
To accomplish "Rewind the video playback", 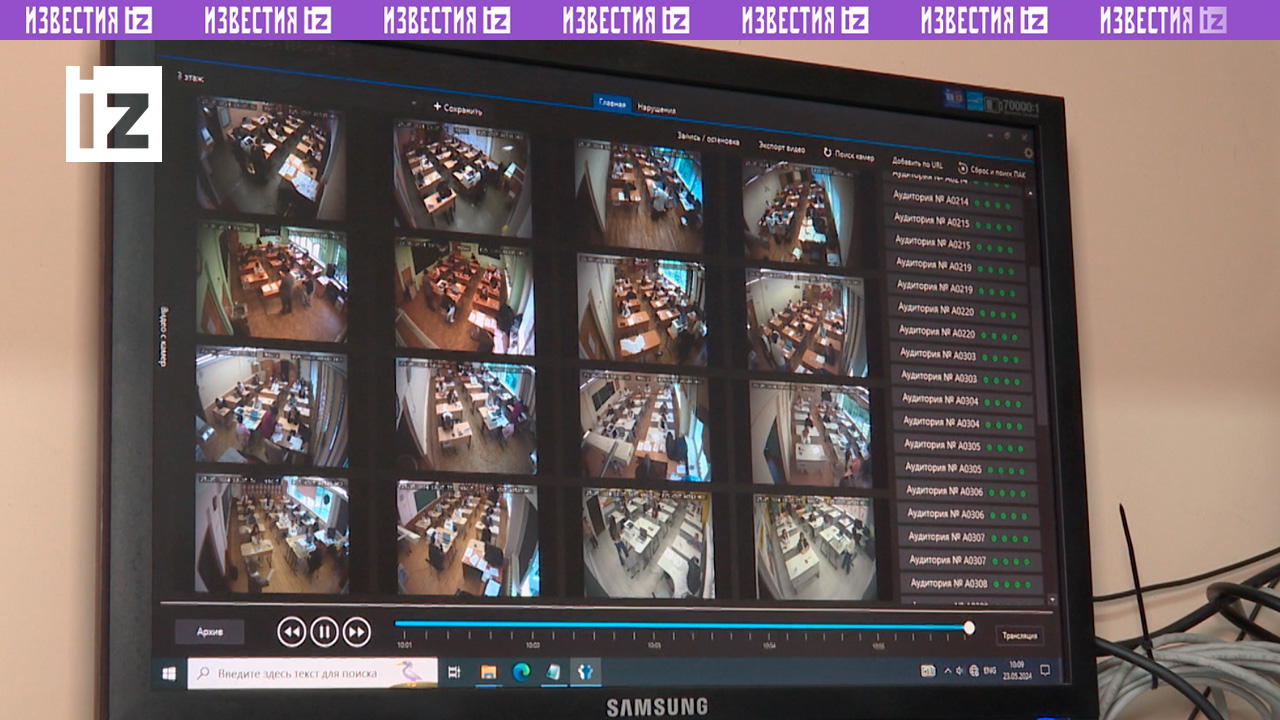I will tap(291, 631).
